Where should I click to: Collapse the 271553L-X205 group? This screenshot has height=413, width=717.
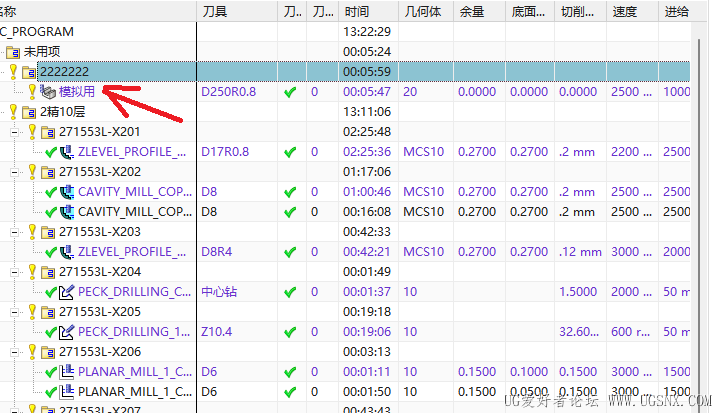[x=15, y=312]
